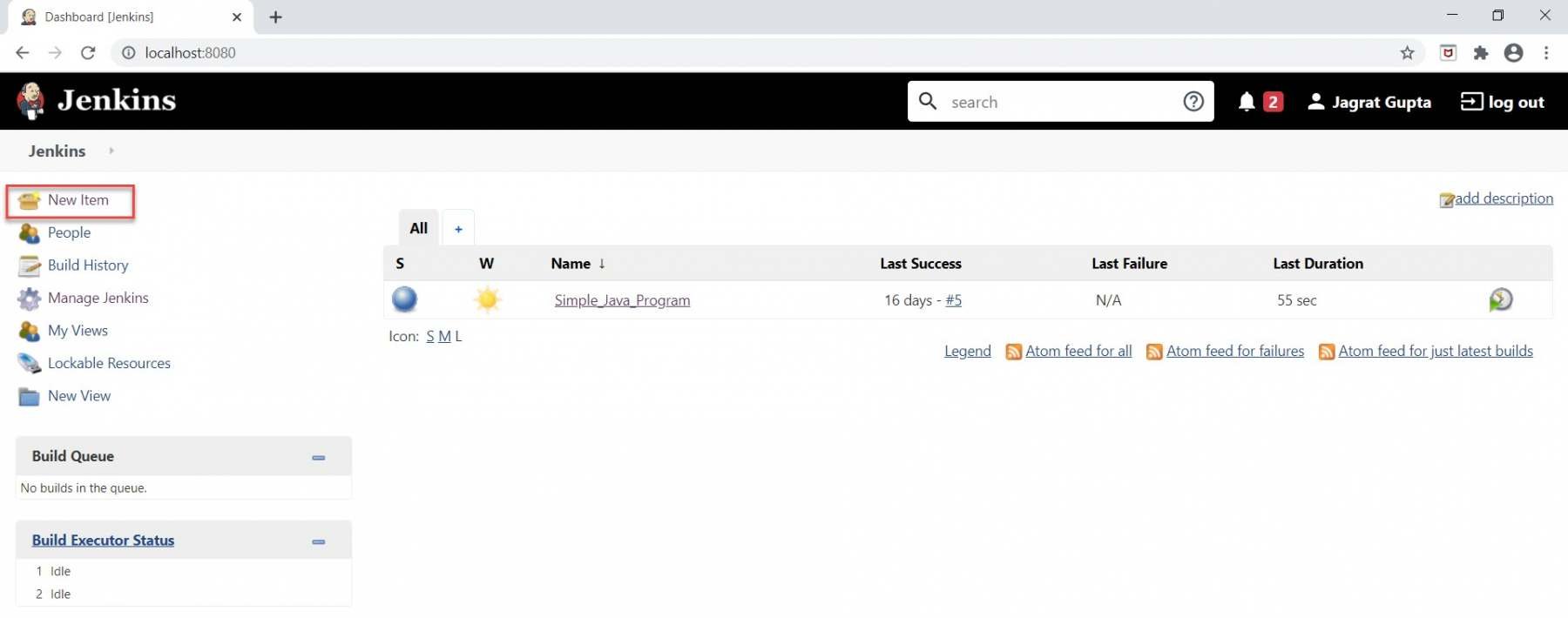Click the page info icon in address bar
This screenshot has height=618, width=1568.
(128, 53)
